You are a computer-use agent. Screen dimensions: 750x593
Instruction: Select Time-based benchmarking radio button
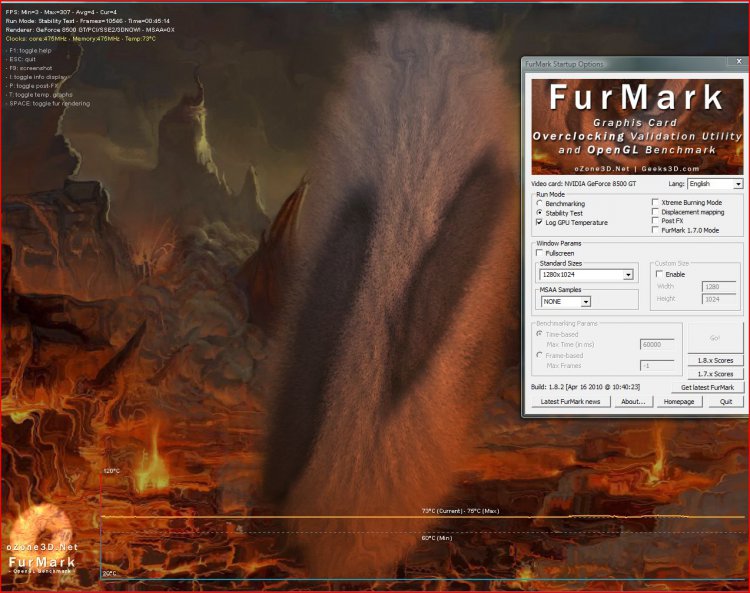540,334
